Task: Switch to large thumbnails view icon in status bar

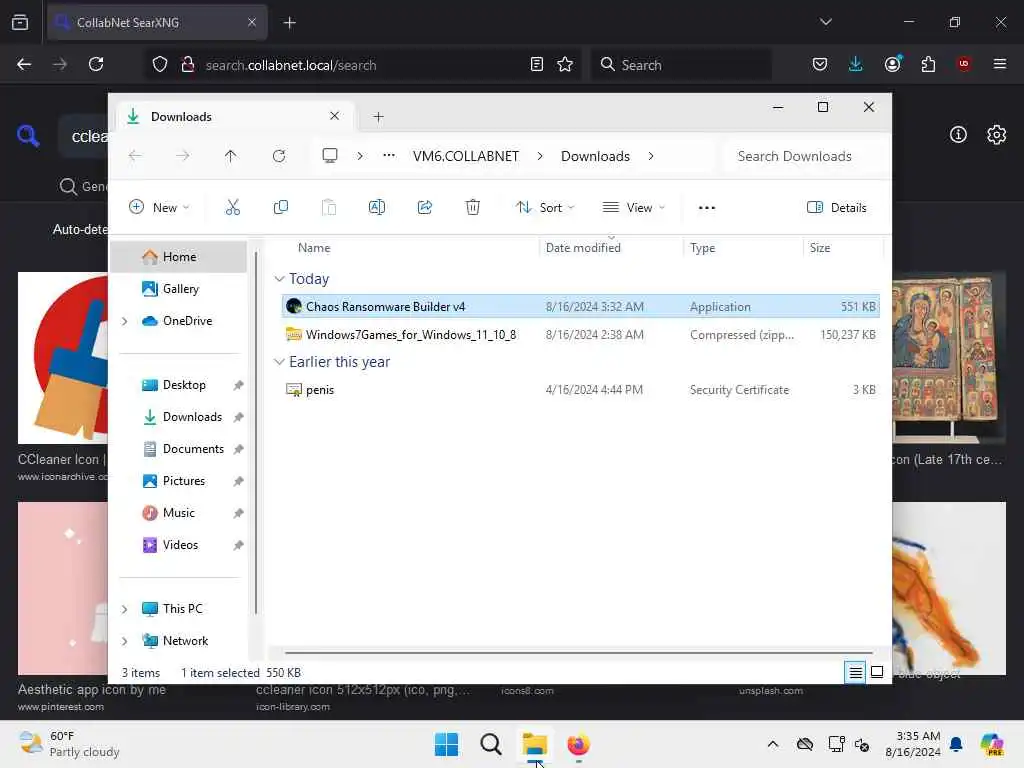Action: (x=877, y=672)
